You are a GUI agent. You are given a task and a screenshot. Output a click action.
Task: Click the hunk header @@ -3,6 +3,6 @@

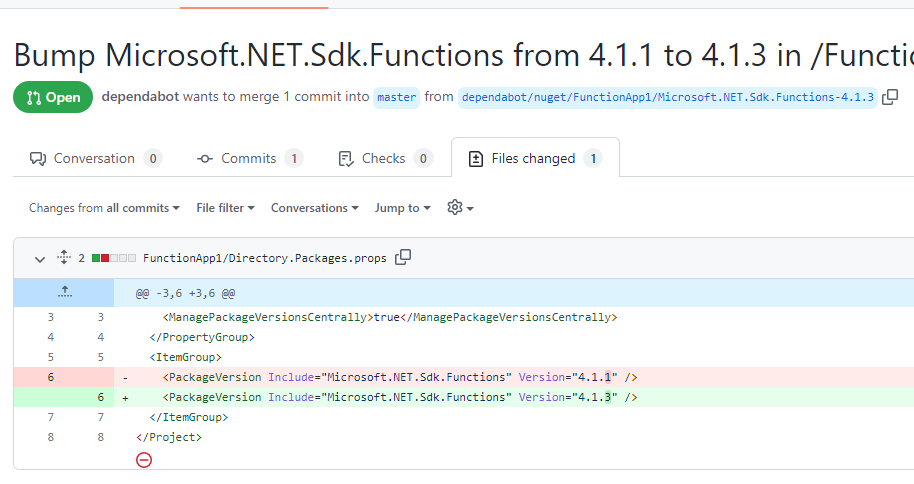point(185,293)
